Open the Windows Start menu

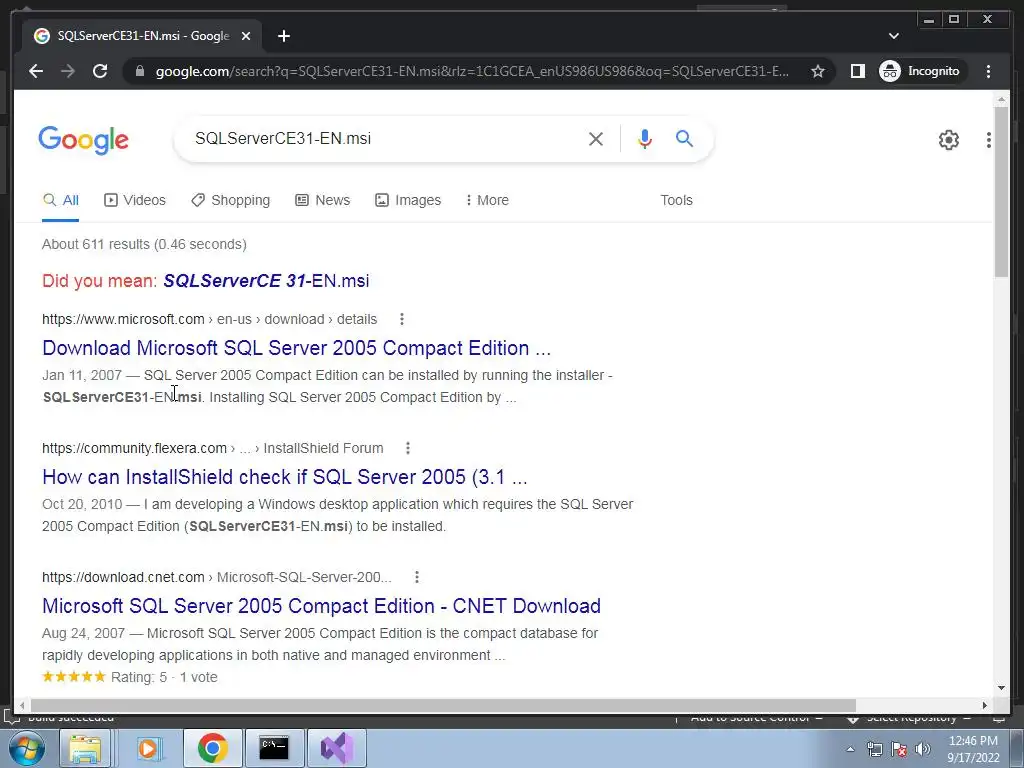tap(27, 748)
